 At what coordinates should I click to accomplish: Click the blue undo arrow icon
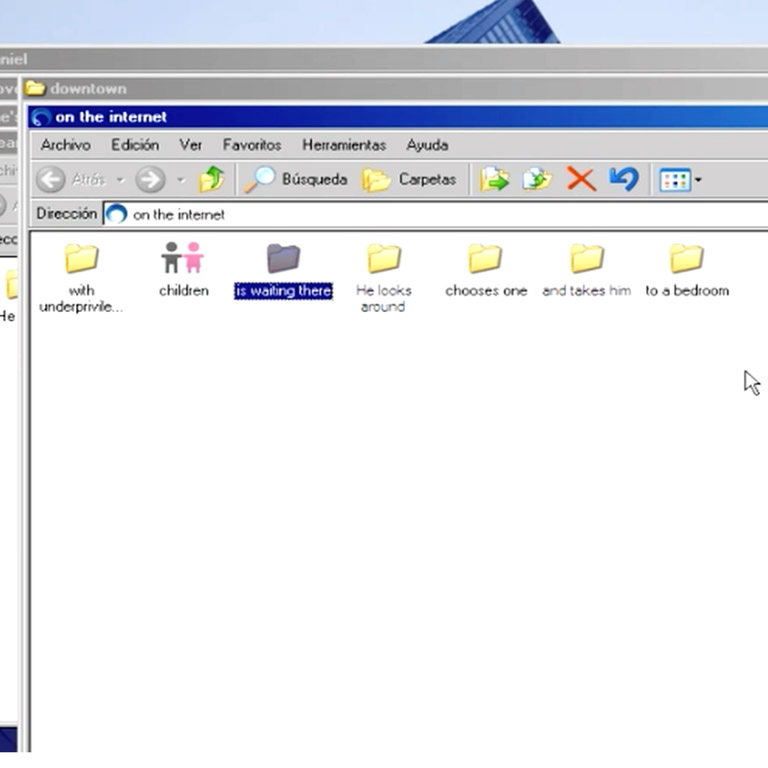(623, 180)
